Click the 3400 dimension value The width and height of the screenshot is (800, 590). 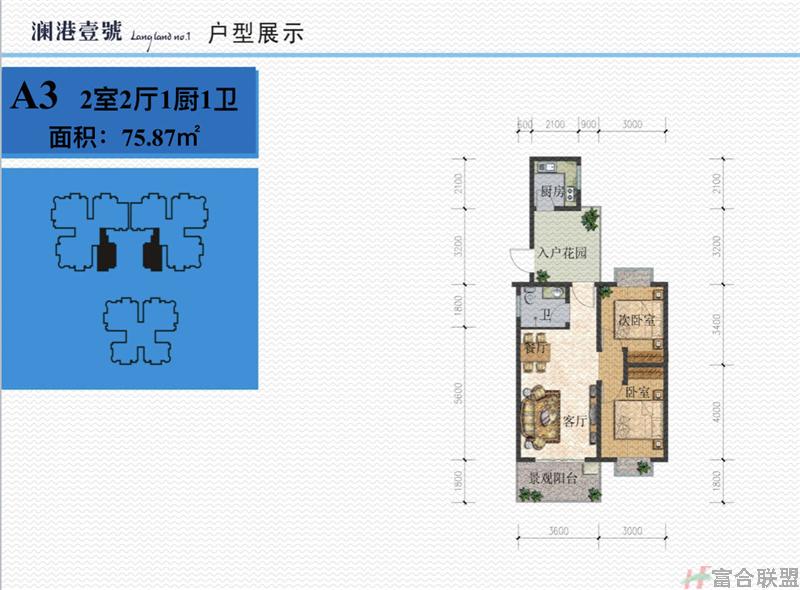click(x=716, y=324)
